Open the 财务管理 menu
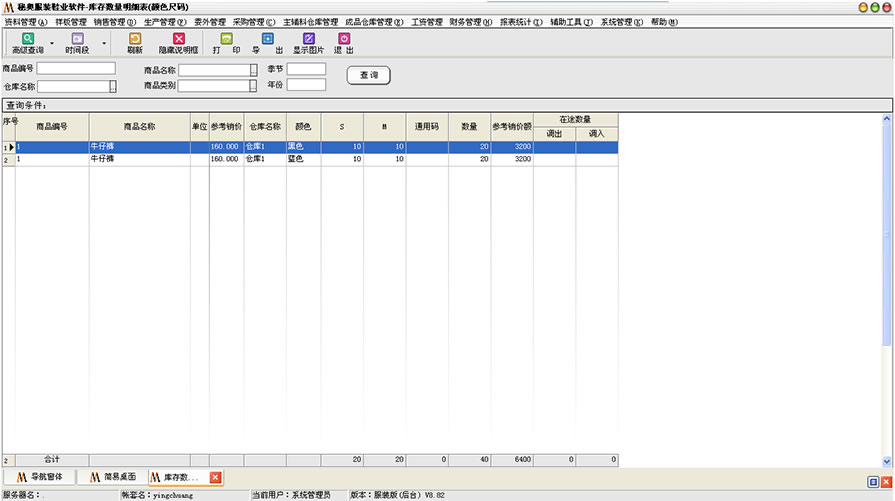 coord(464,21)
